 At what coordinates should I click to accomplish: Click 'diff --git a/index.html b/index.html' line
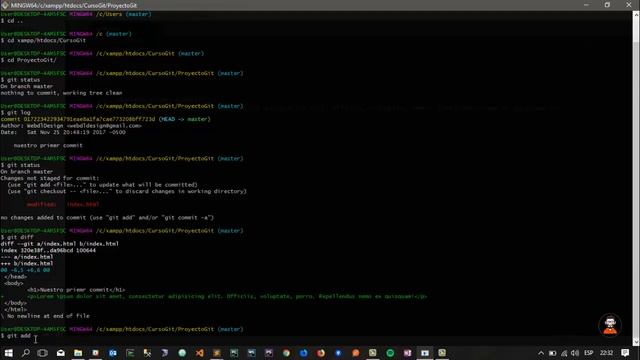[60, 244]
